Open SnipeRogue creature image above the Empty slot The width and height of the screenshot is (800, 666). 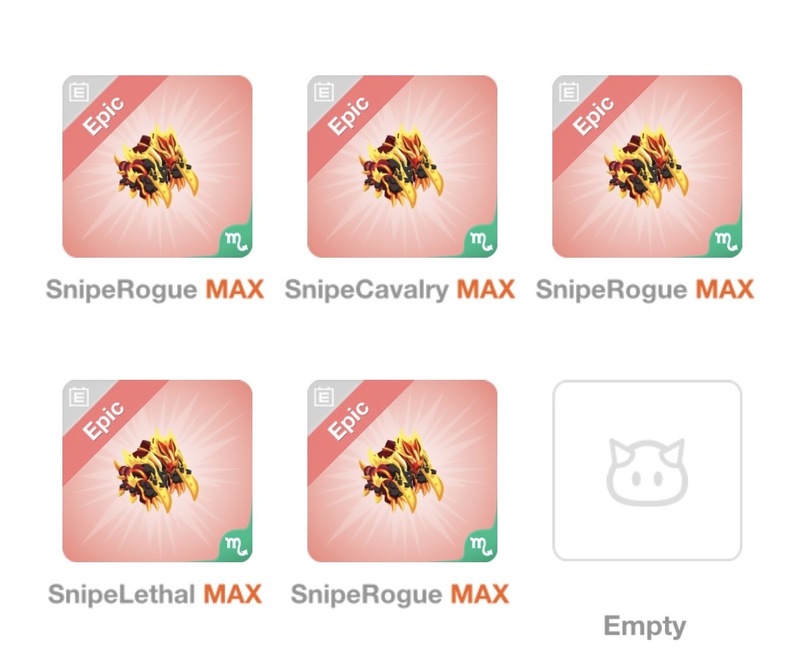647,167
